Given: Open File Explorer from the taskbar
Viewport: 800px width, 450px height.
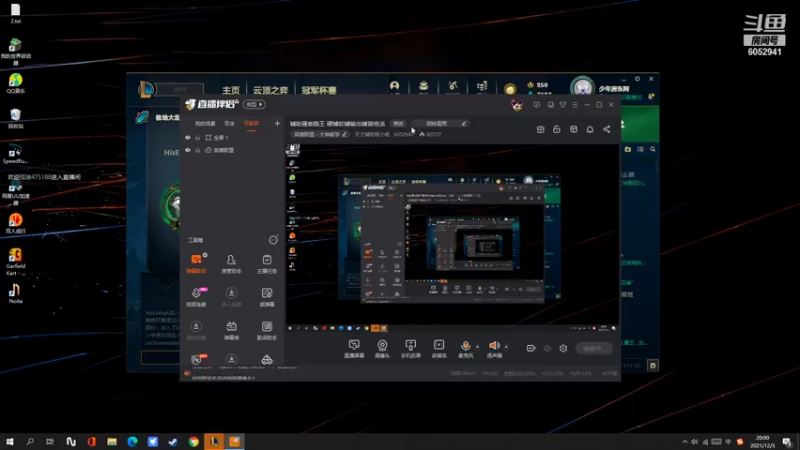Looking at the screenshot, I should (112, 442).
